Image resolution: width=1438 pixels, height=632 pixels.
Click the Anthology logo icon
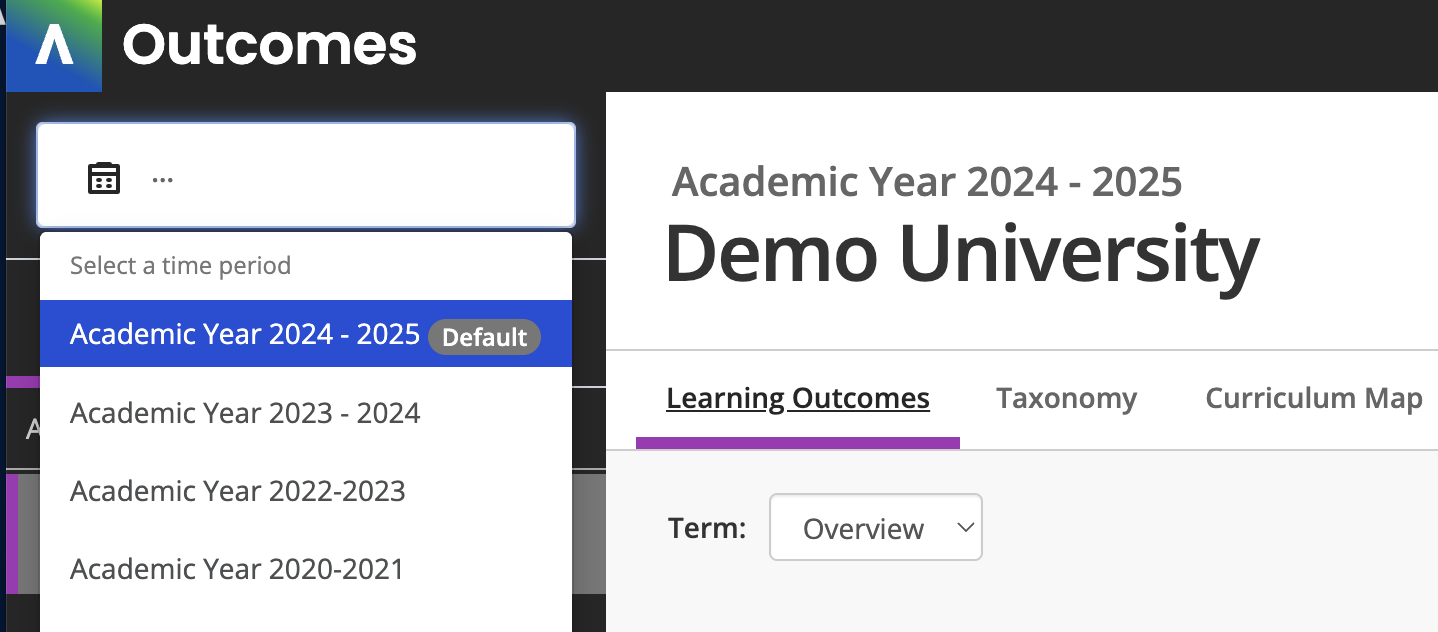click(54, 46)
